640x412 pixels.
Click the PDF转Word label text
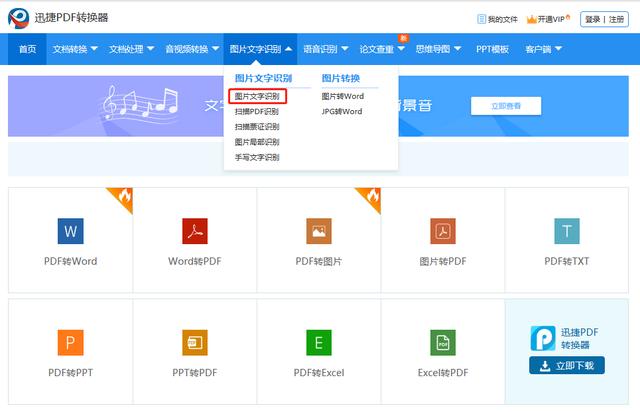71,261
